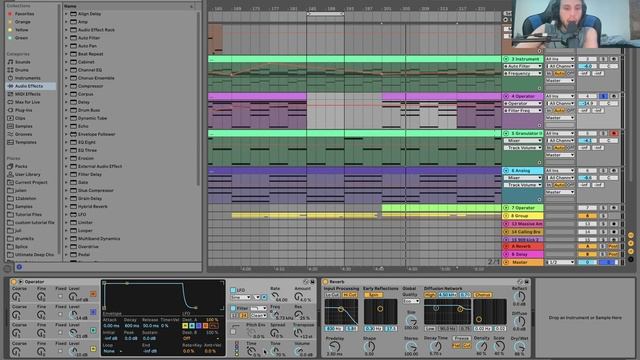This screenshot has height=360, width=640.
Task: Click Freeze button in Reverb
Action: click(x=461, y=338)
